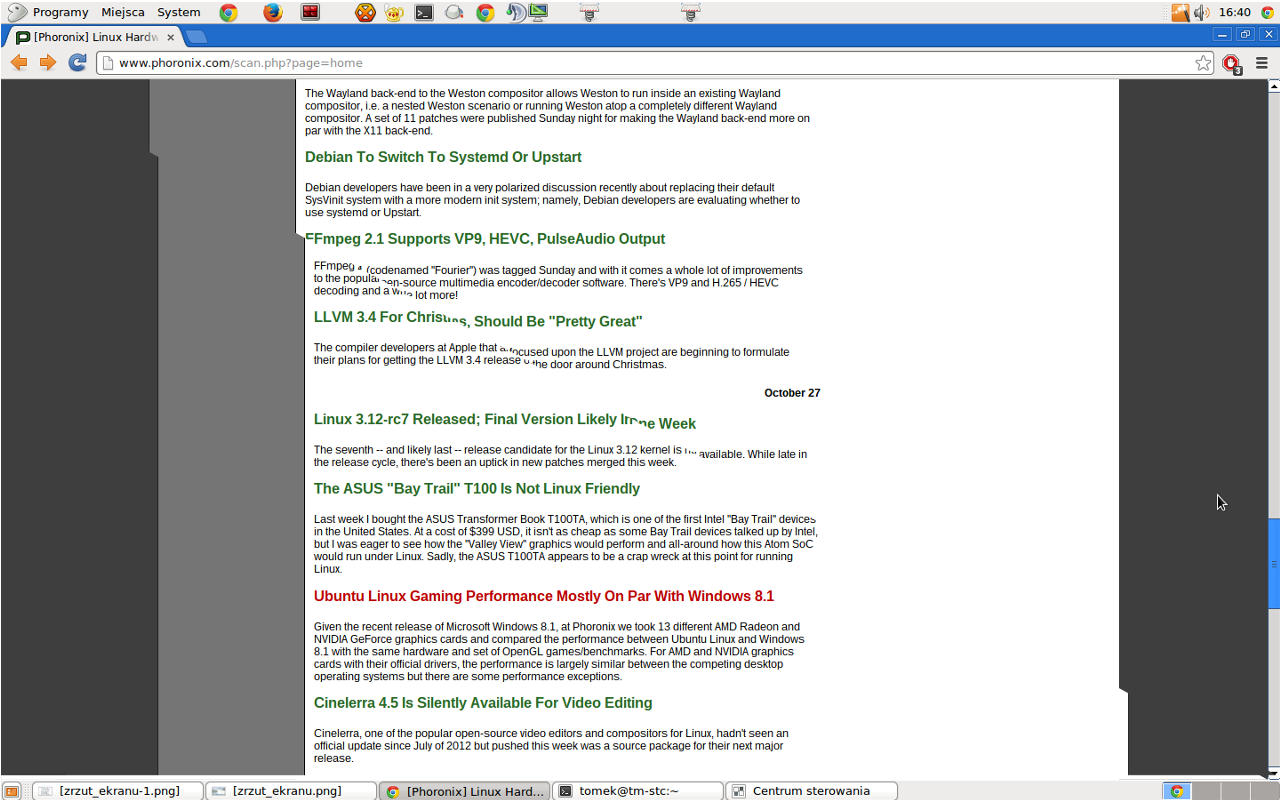1280x800 pixels.
Task: Open the Ubuntu Linux Gaming Performance article link
Action: point(543,596)
